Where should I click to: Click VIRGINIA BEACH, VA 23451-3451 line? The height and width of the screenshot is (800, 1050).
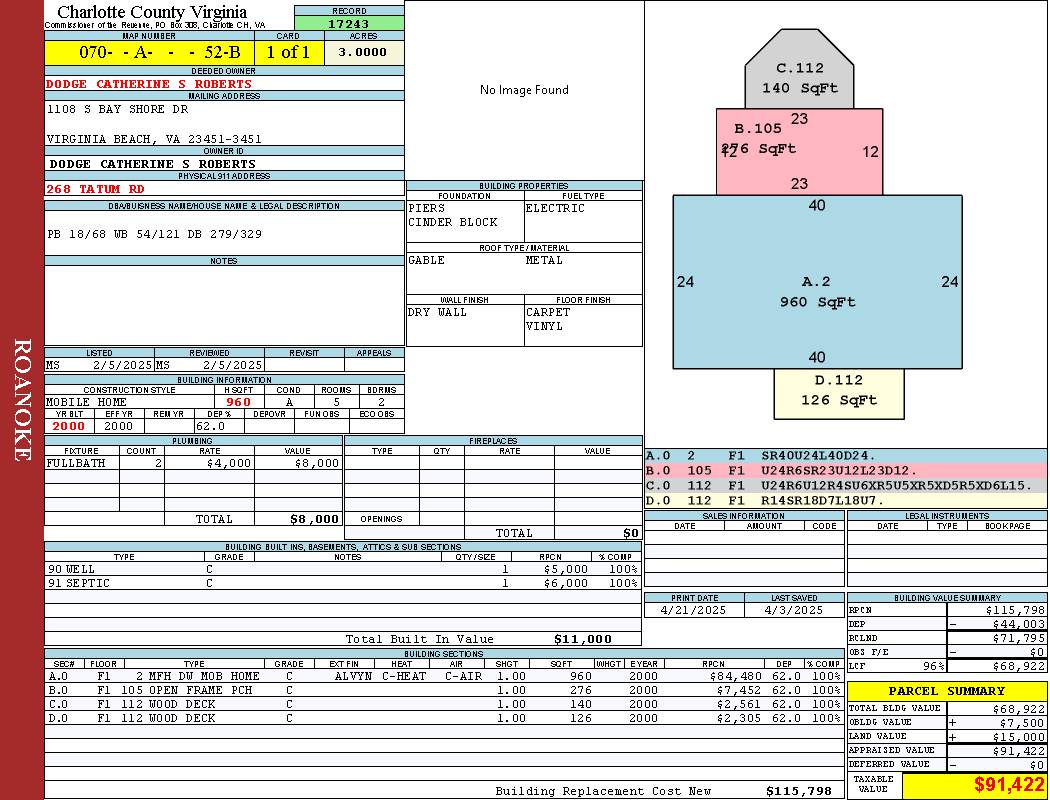coord(154,139)
